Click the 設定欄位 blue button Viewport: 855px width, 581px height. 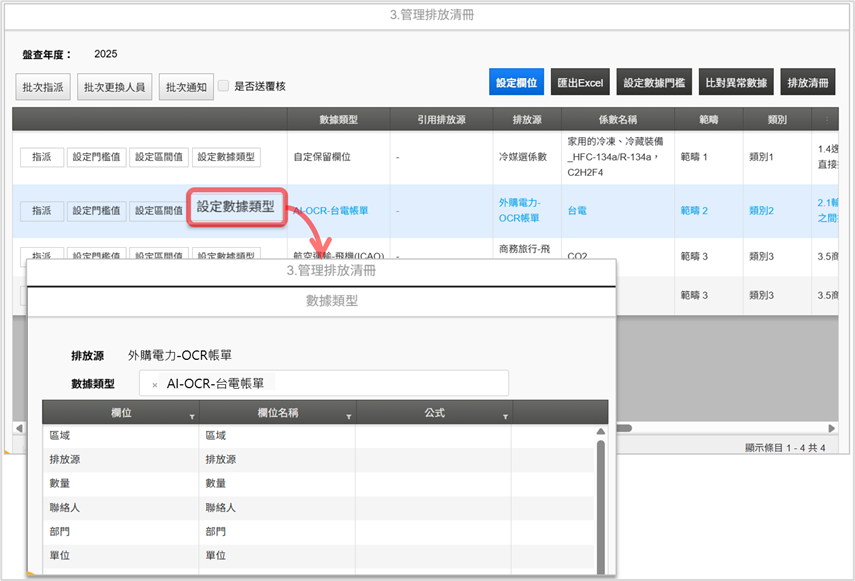[x=517, y=83]
